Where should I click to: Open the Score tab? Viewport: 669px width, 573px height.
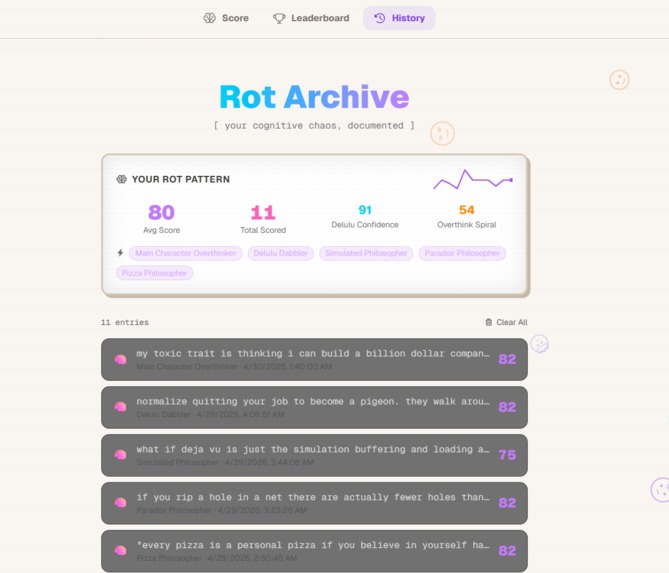226,18
